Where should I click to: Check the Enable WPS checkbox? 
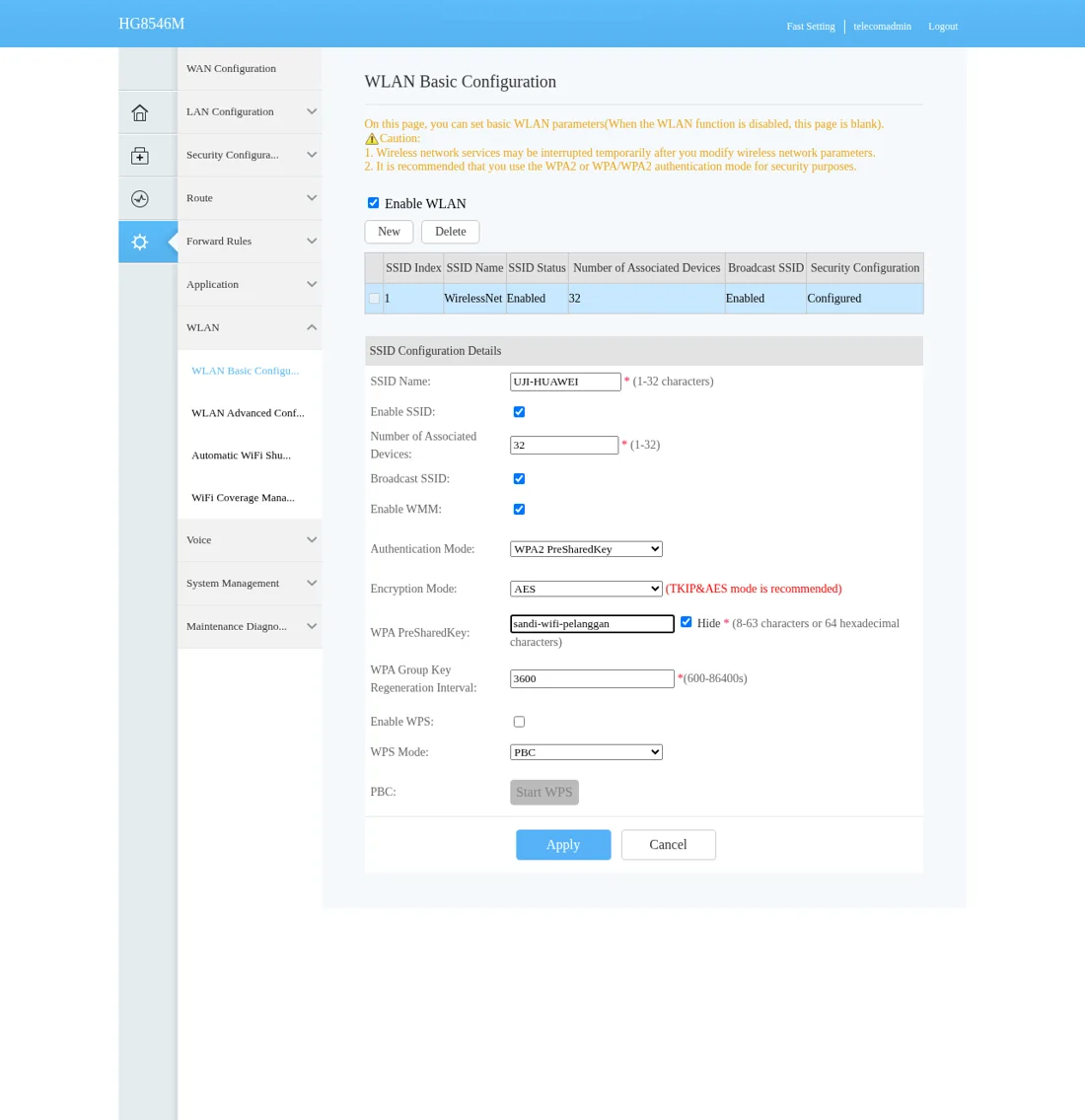(x=519, y=722)
